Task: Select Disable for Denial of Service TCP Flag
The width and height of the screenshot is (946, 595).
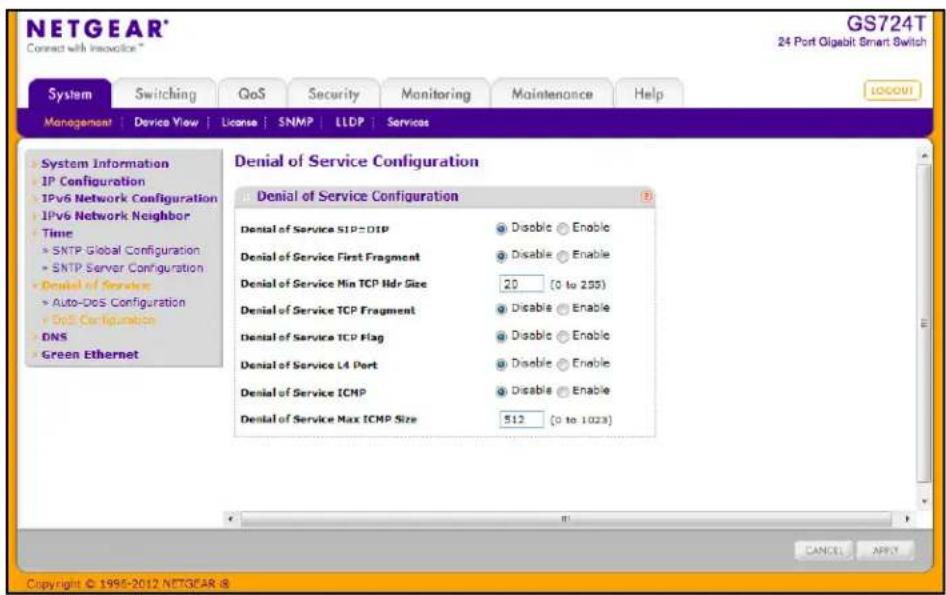Action: click(501, 337)
